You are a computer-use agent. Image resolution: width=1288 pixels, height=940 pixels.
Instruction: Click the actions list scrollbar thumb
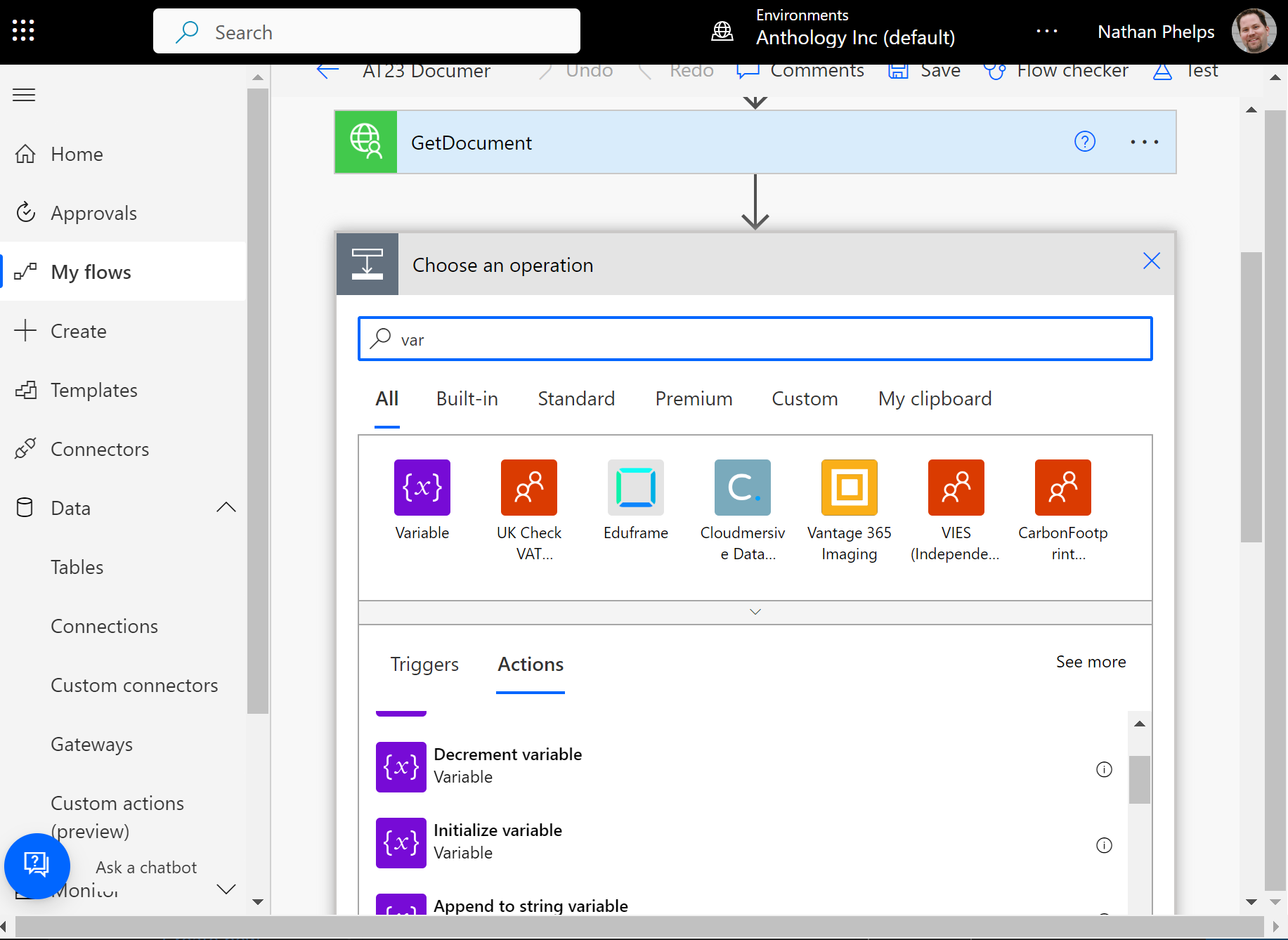[1139, 779]
